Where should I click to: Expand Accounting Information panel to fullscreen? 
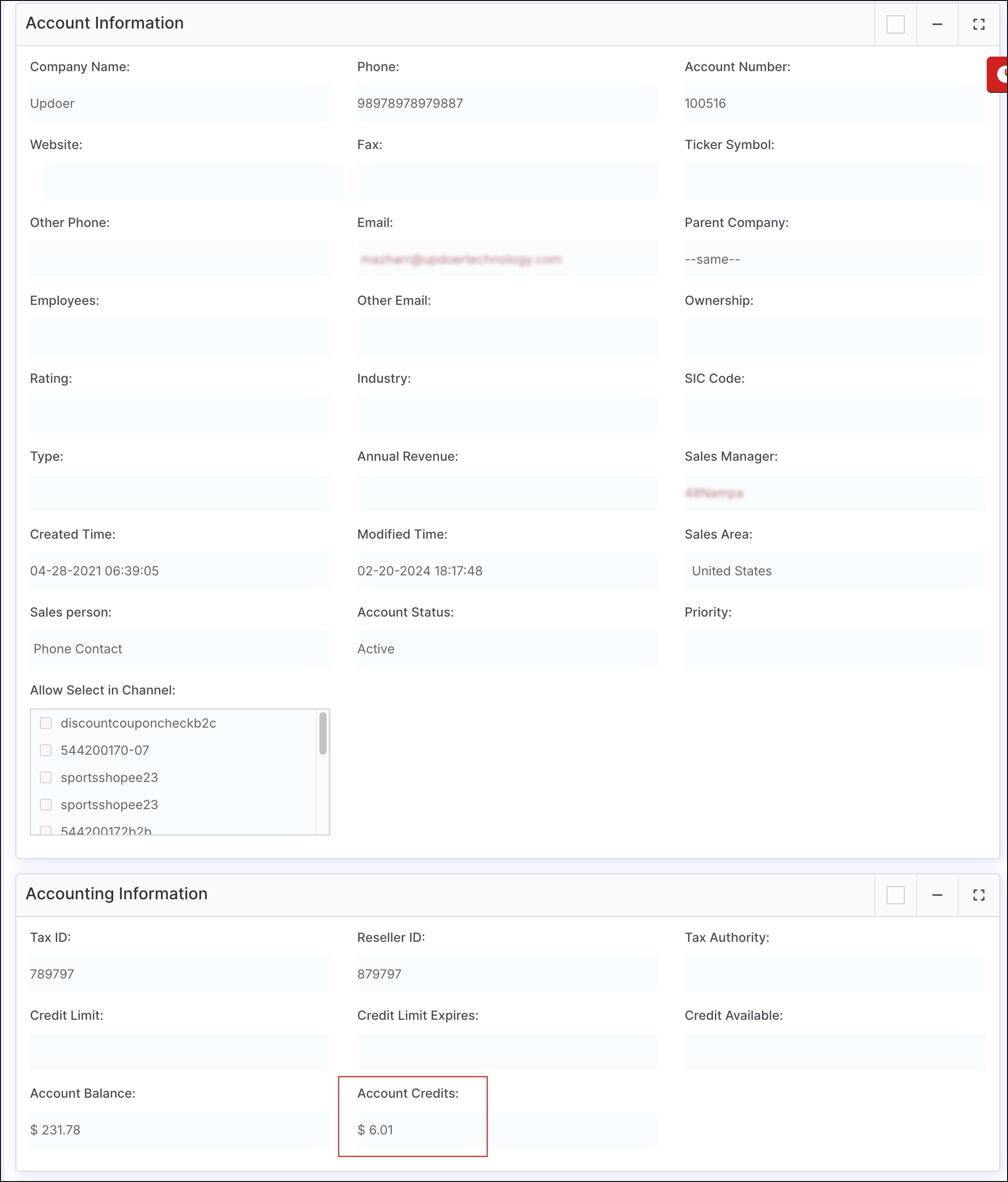point(979,895)
